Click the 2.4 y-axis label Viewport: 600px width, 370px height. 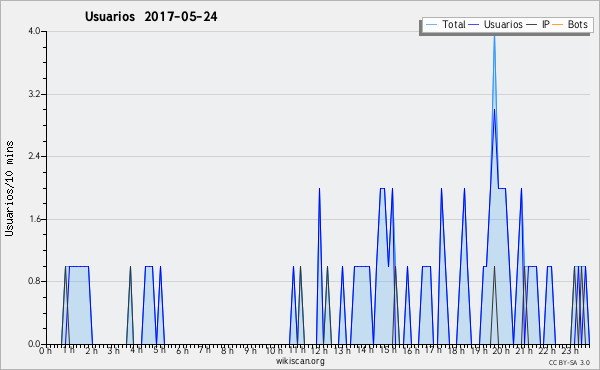[x=34, y=156]
